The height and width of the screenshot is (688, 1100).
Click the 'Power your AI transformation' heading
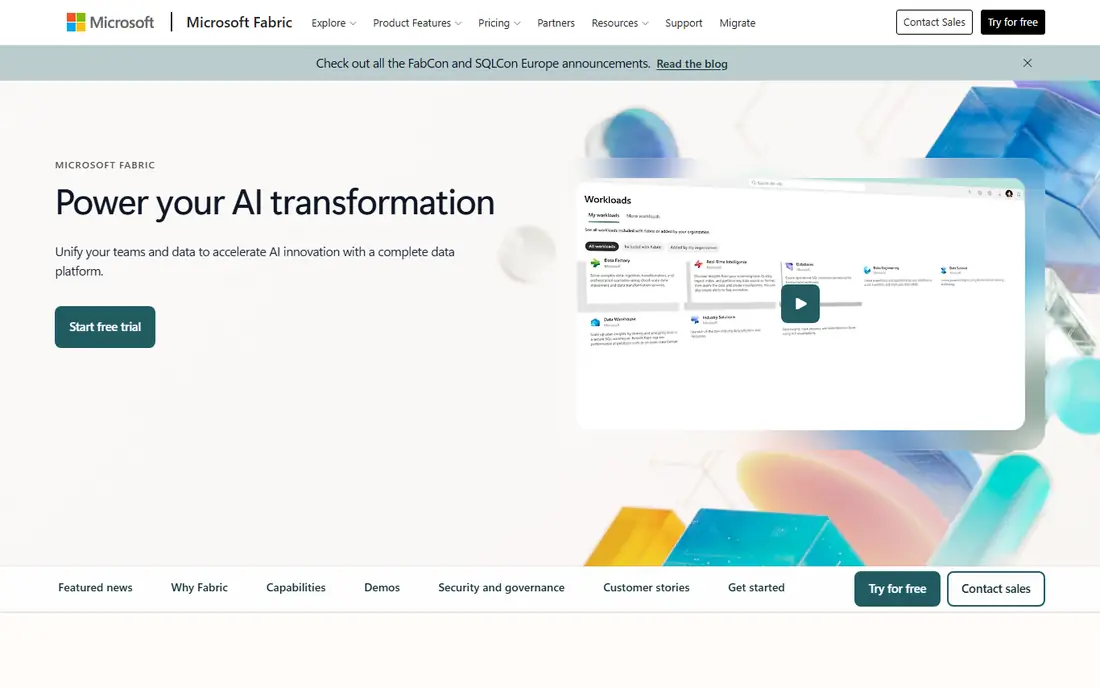coord(275,203)
